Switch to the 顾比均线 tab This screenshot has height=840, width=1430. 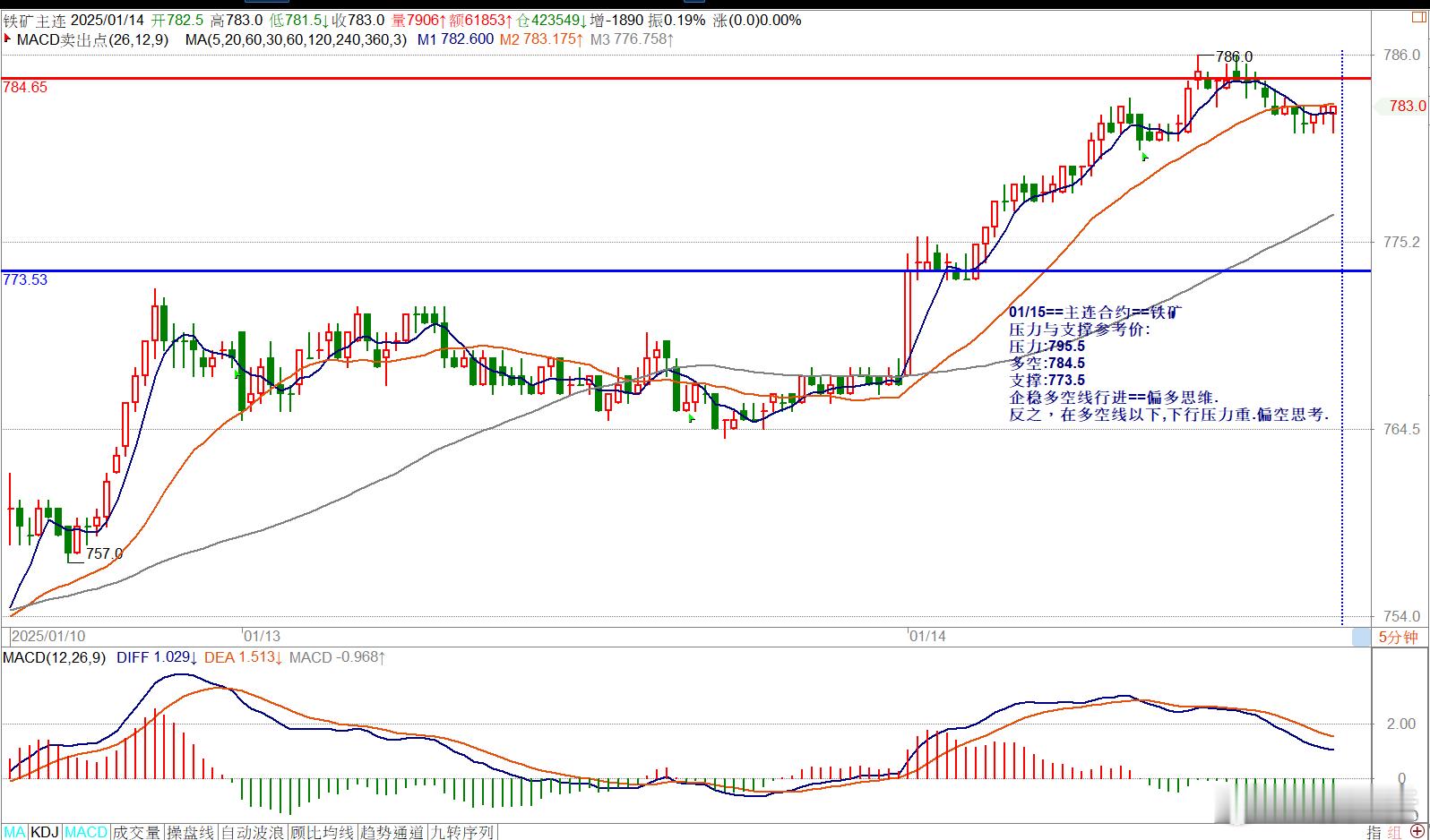(x=323, y=832)
